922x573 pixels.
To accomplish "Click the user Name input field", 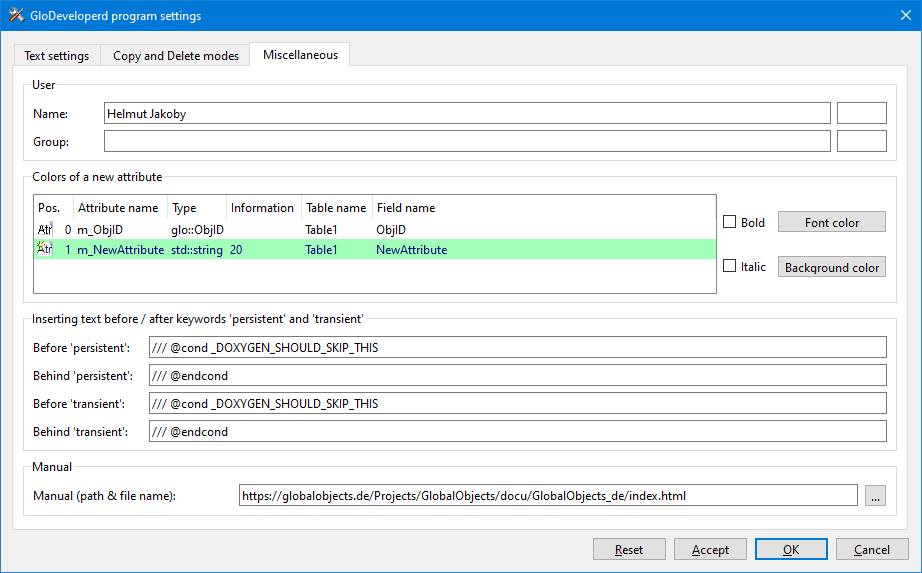I will click(x=467, y=114).
